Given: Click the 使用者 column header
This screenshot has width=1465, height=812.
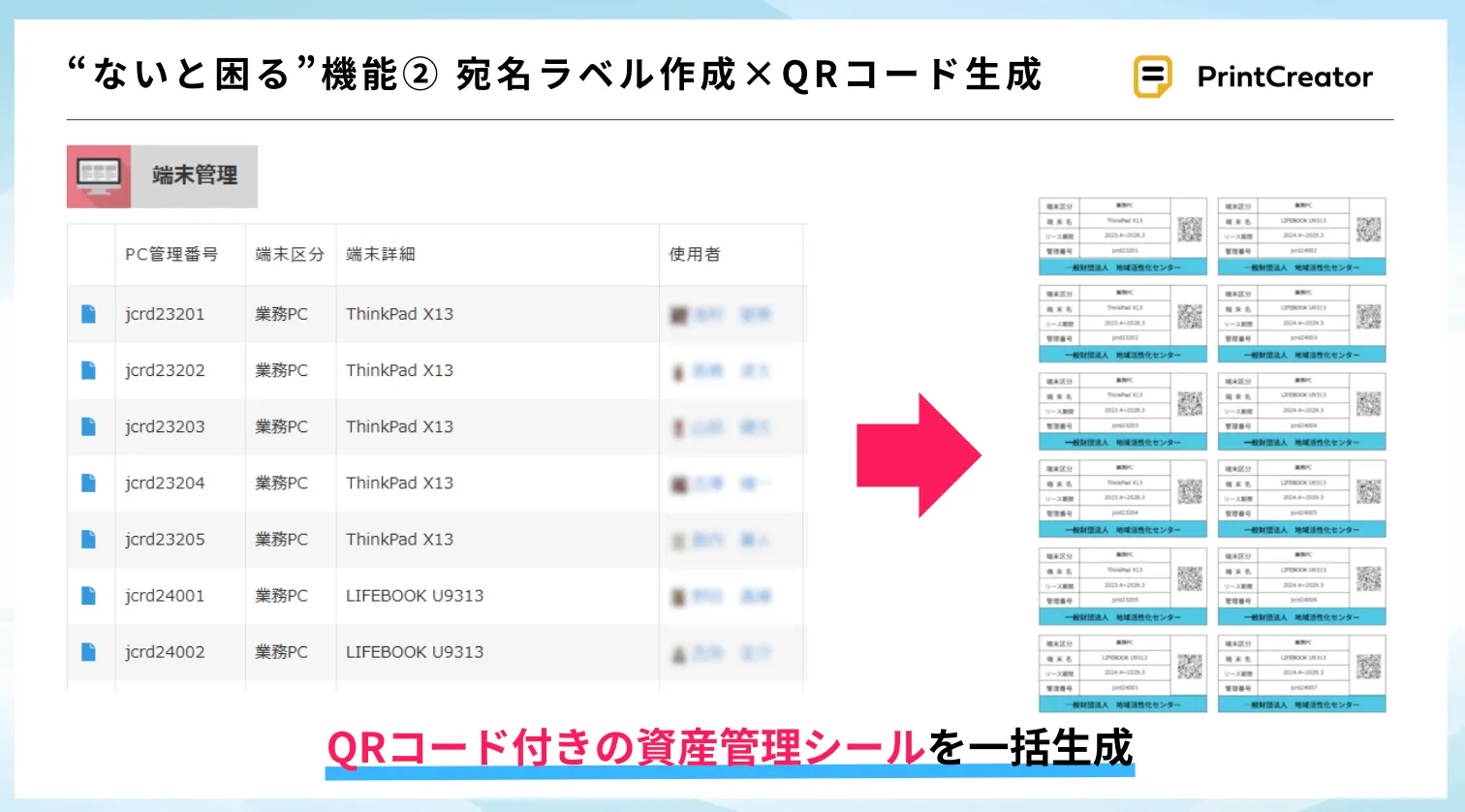Looking at the screenshot, I should point(695,255).
